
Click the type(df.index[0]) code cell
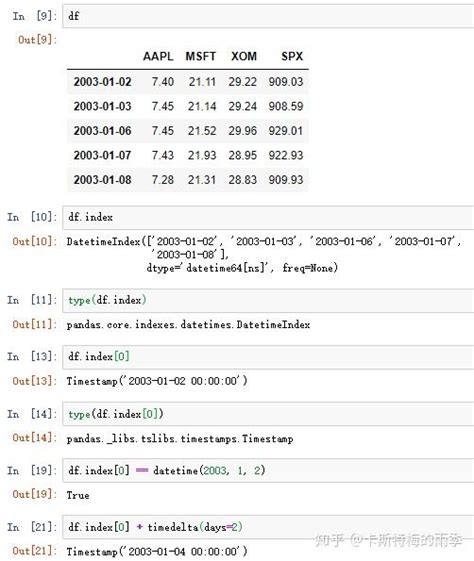[268, 414]
